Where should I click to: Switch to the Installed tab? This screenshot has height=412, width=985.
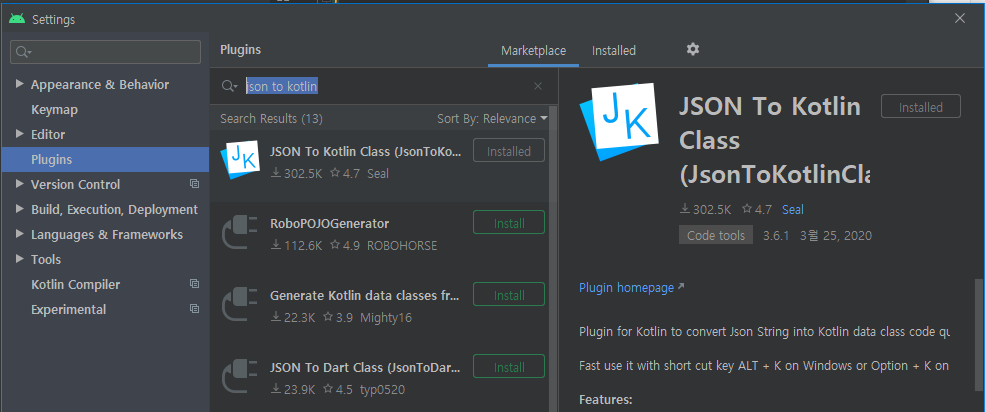pyautogui.click(x=614, y=51)
